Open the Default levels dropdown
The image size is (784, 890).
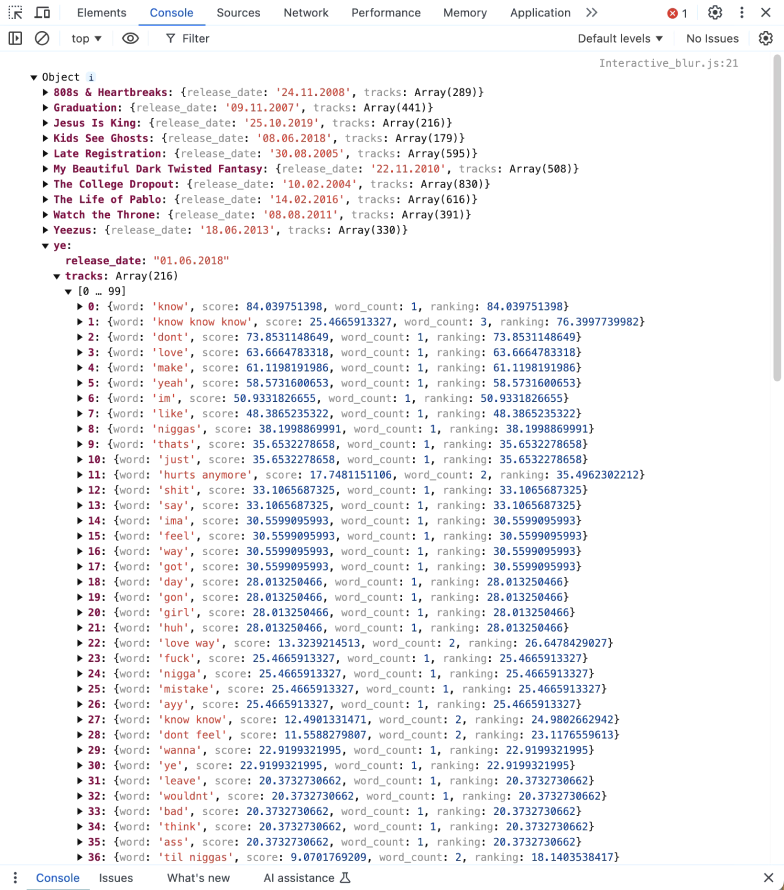pyautogui.click(x=620, y=38)
